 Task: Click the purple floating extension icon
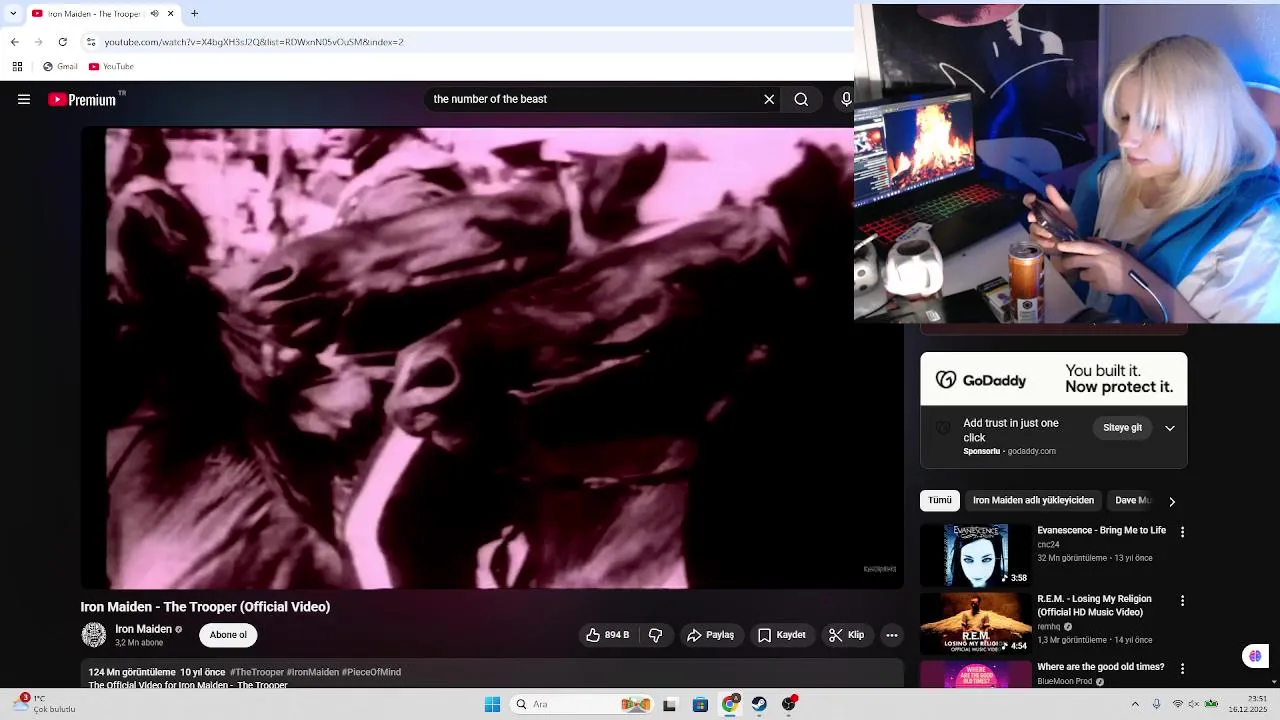pos(1255,656)
